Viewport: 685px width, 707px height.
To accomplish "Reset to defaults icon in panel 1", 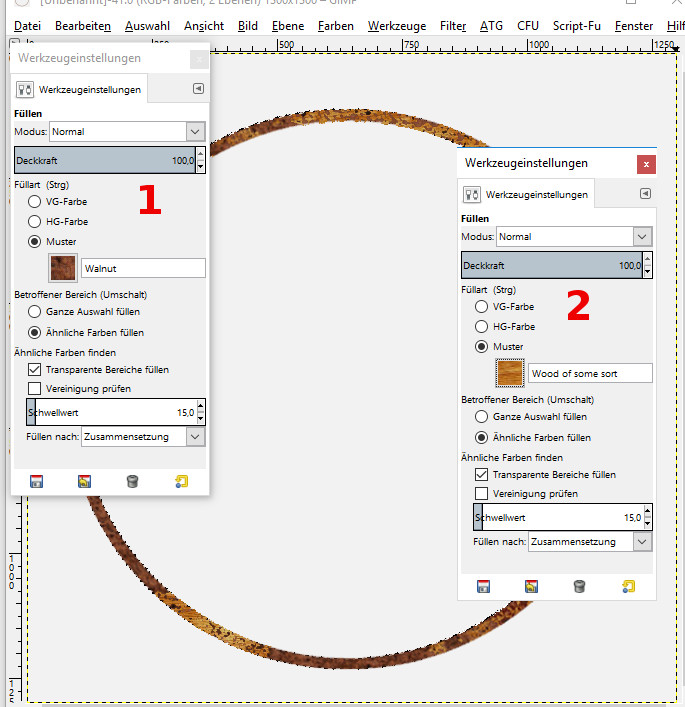I will (181, 482).
